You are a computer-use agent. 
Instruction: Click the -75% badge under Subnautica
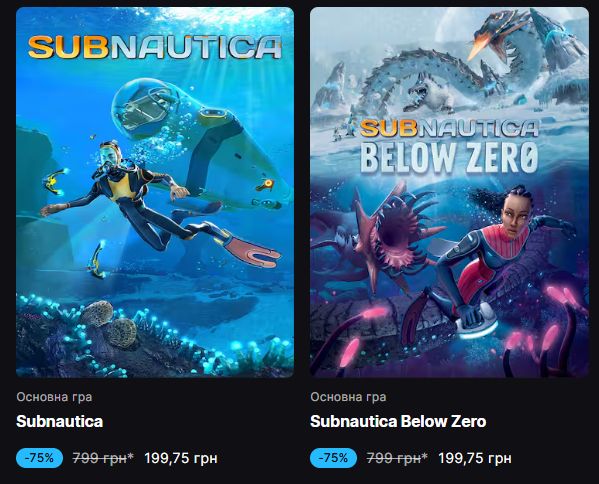pyautogui.click(x=39, y=458)
